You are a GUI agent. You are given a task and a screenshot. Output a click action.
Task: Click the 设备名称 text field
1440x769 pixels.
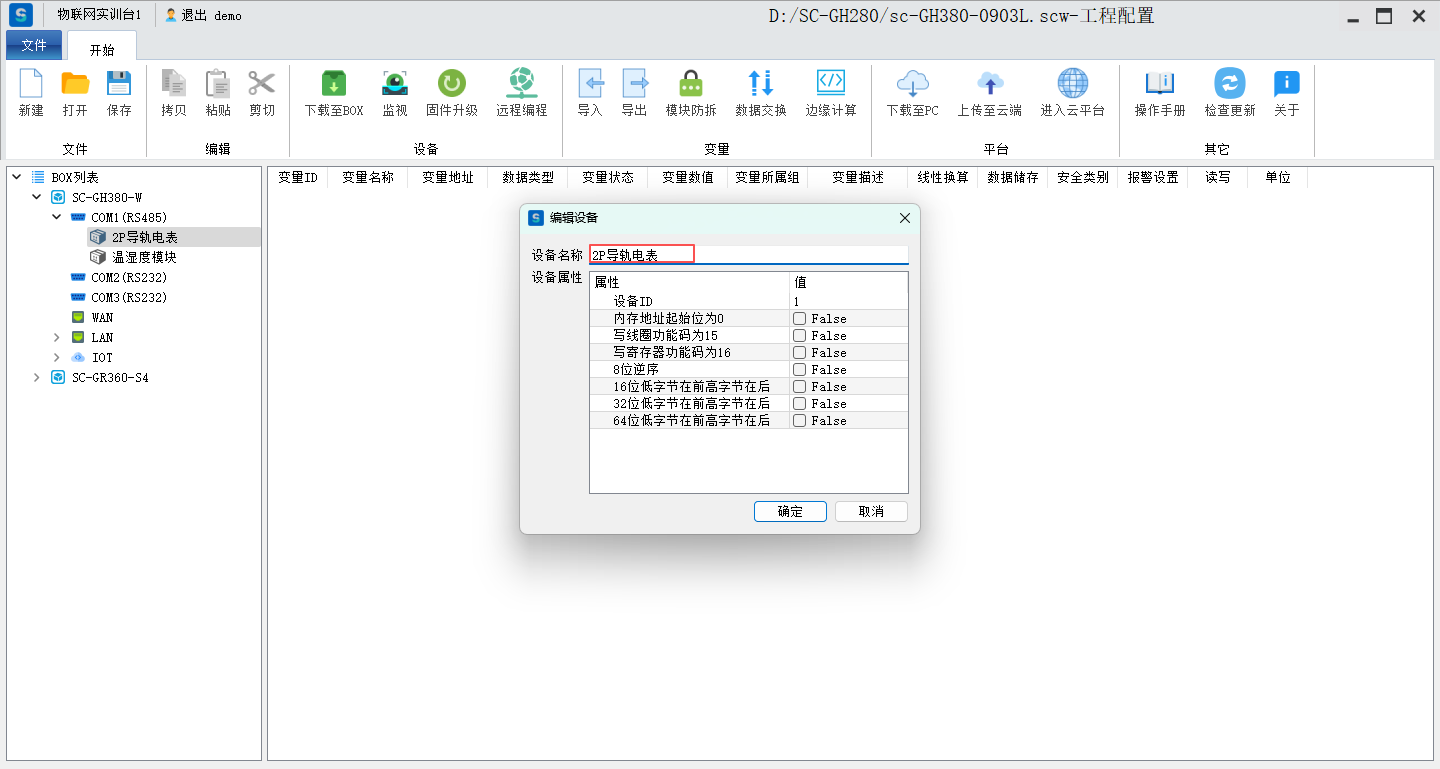[748, 255]
